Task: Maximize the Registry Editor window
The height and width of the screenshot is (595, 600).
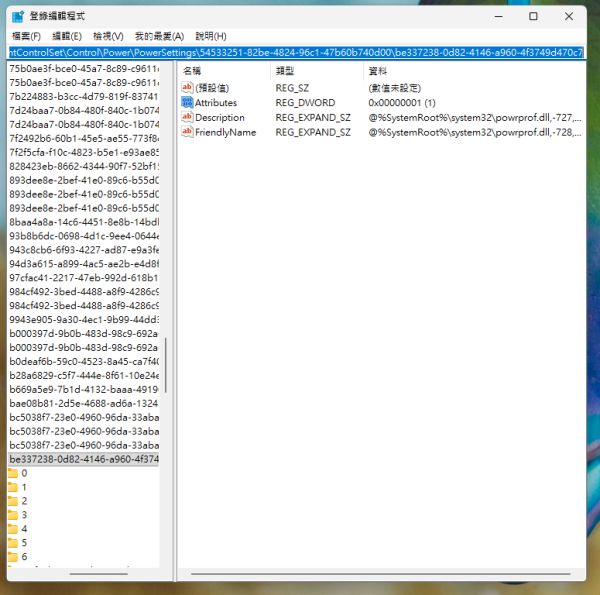Action: pos(533,16)
